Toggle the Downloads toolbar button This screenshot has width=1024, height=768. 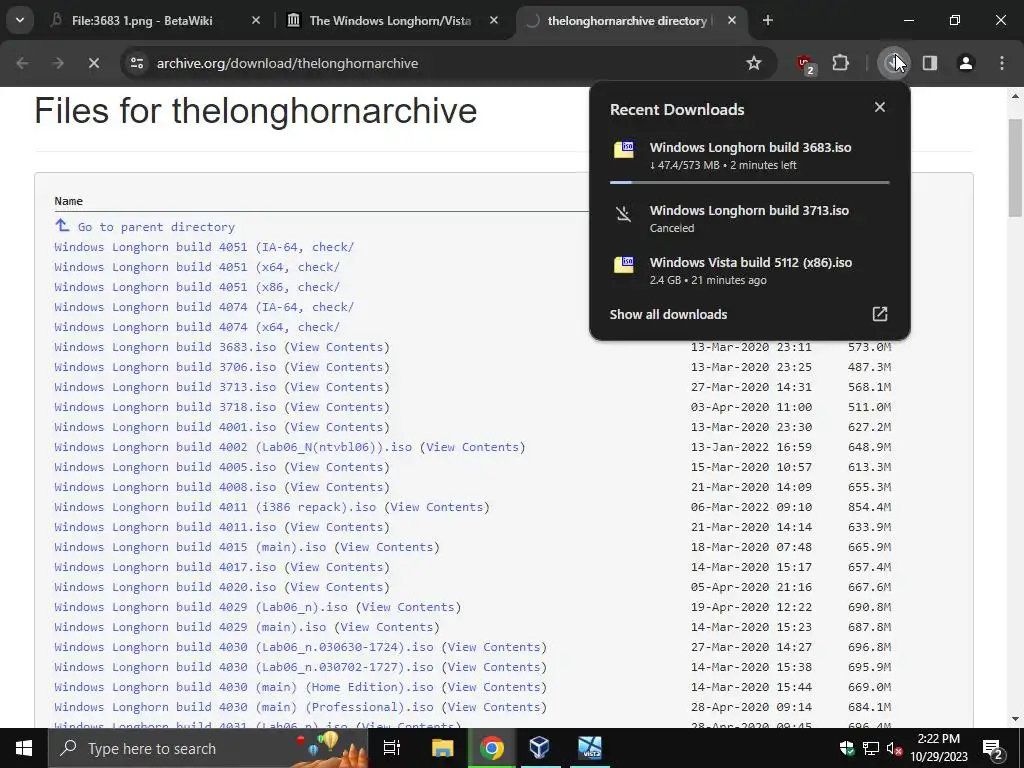(x=893, y=63)
